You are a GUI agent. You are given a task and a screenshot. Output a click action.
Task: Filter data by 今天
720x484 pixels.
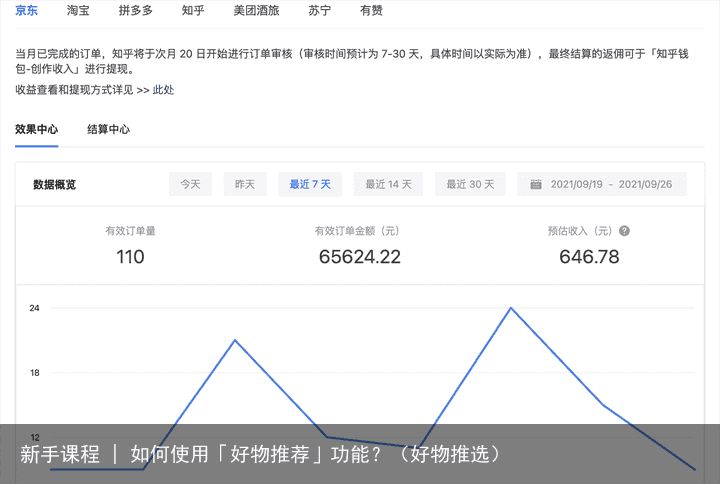point(191,184)
